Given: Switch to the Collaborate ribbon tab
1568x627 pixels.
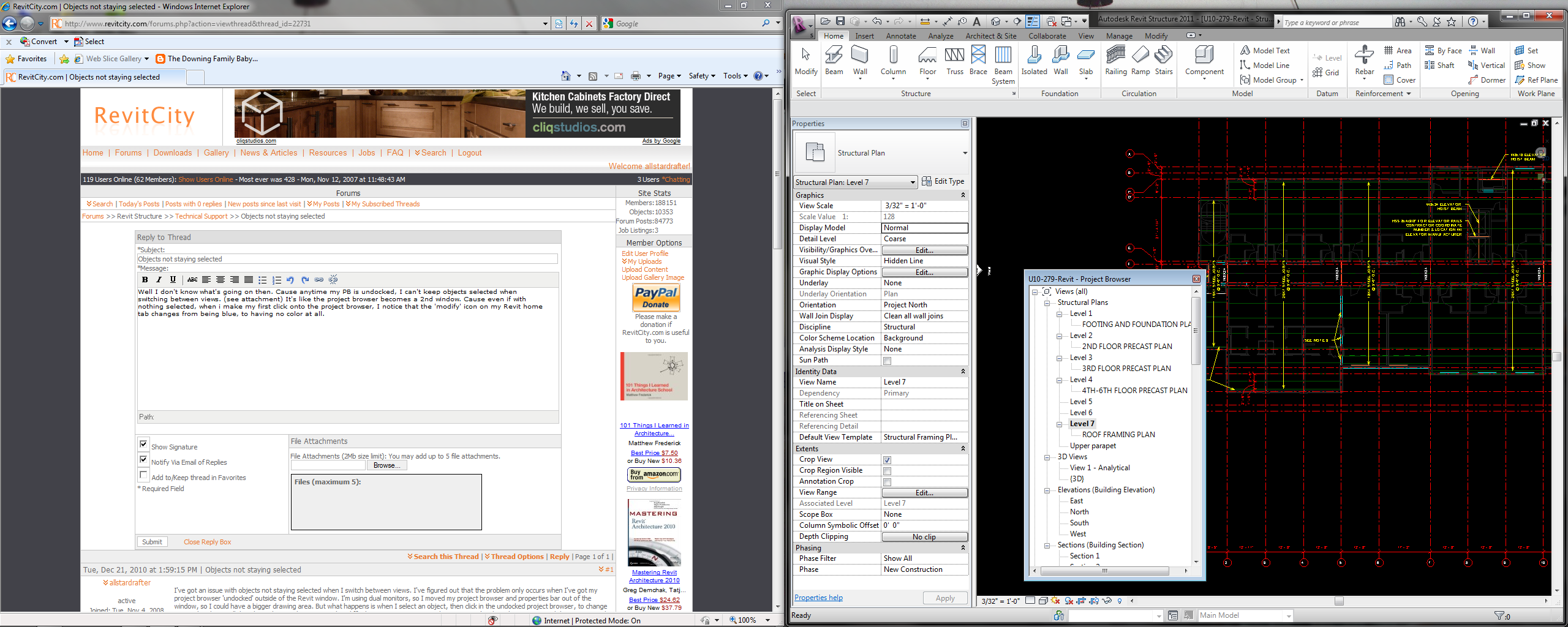Looking at the screenshot, I should pos(1047,36).
